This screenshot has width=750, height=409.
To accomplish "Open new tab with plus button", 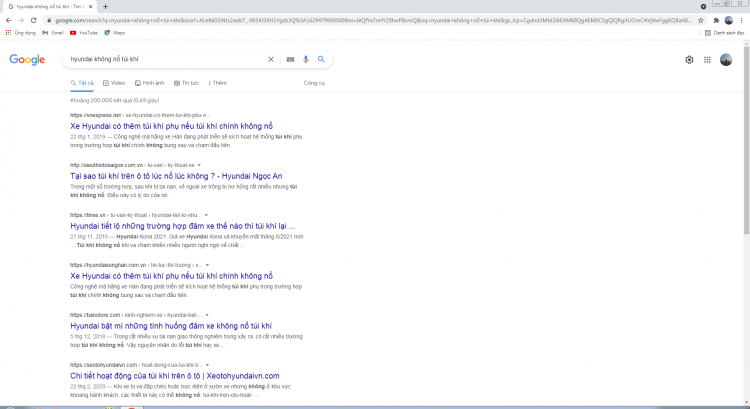I will point(105,7).
